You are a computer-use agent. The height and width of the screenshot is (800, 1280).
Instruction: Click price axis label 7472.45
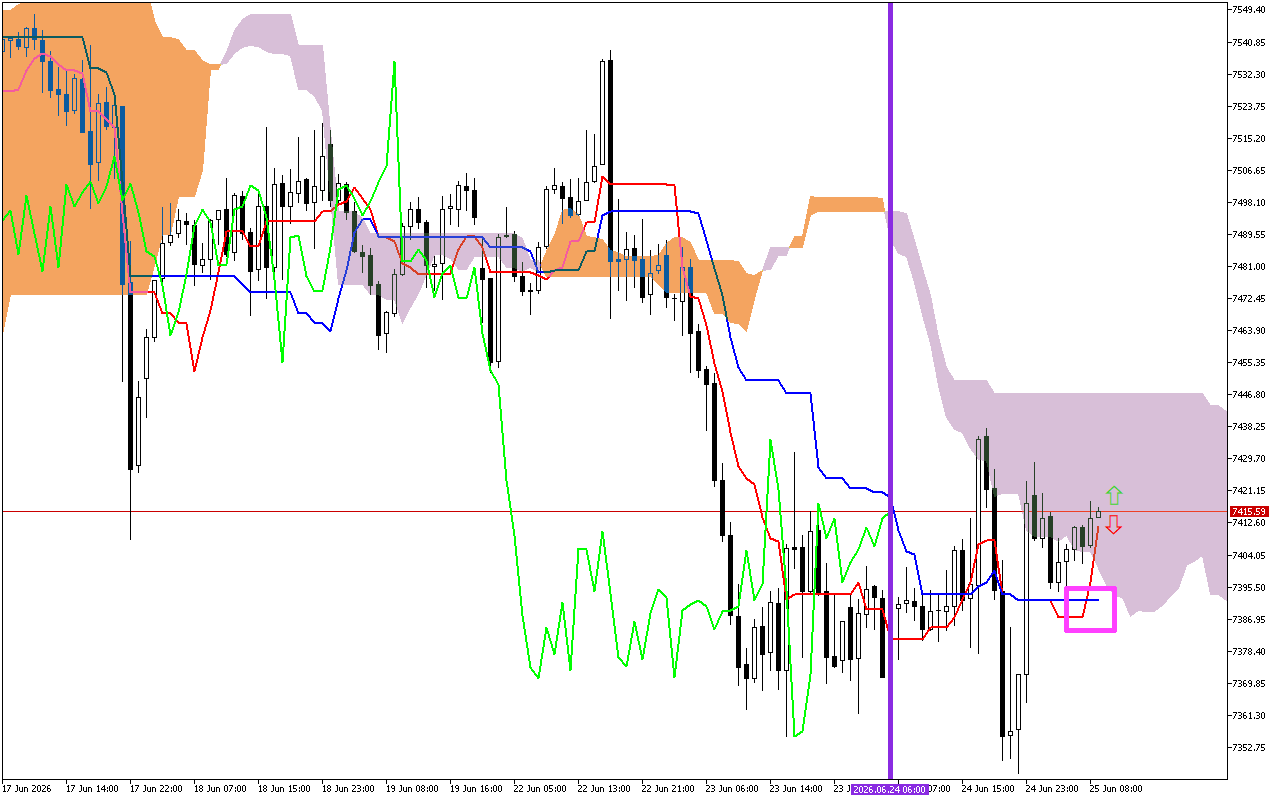[1250, 298]
